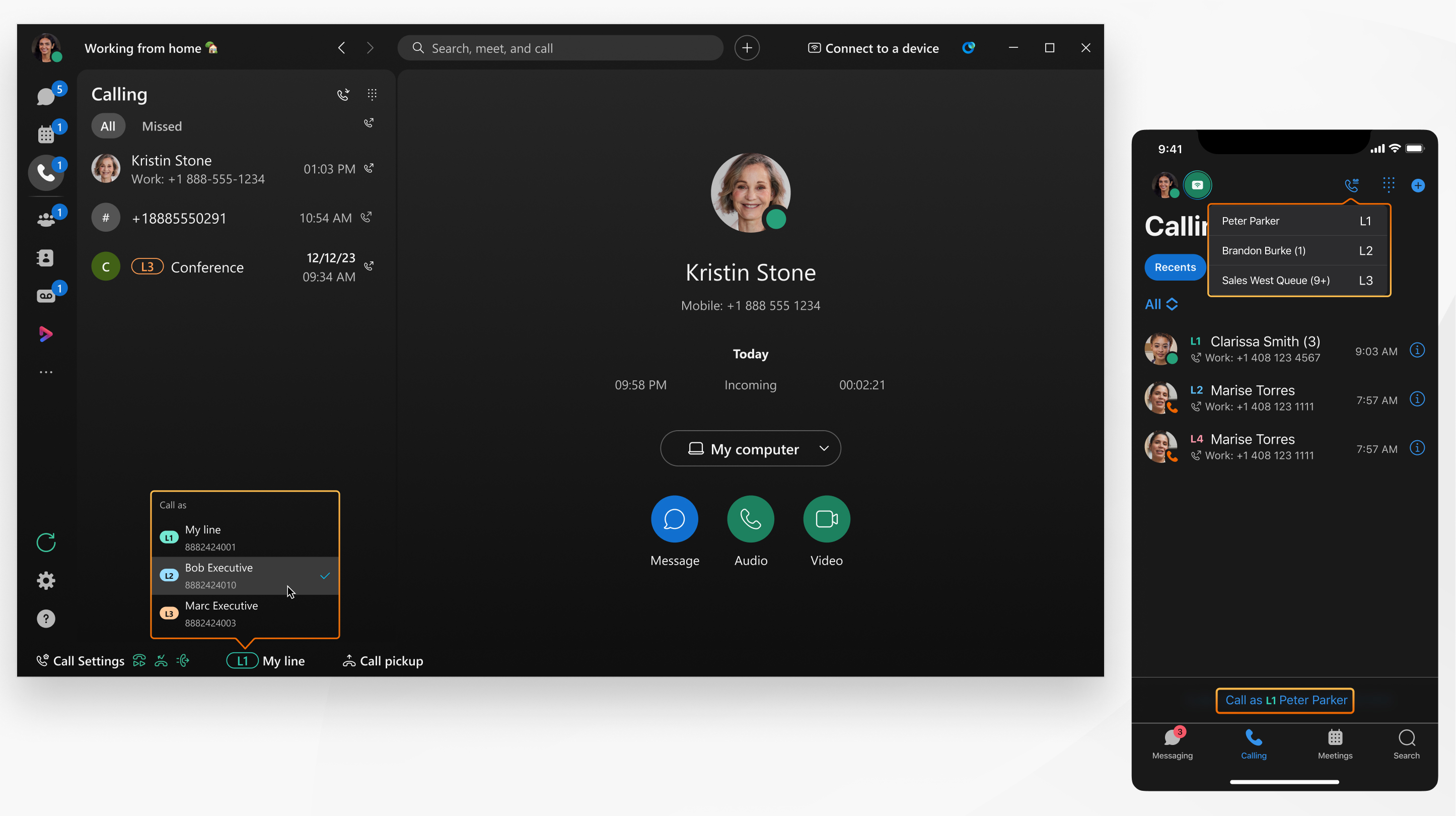This screenshot has width=1456, height=816.
Task: Click the green hang-up style icon in the status bar
Action: coord(161,660)
